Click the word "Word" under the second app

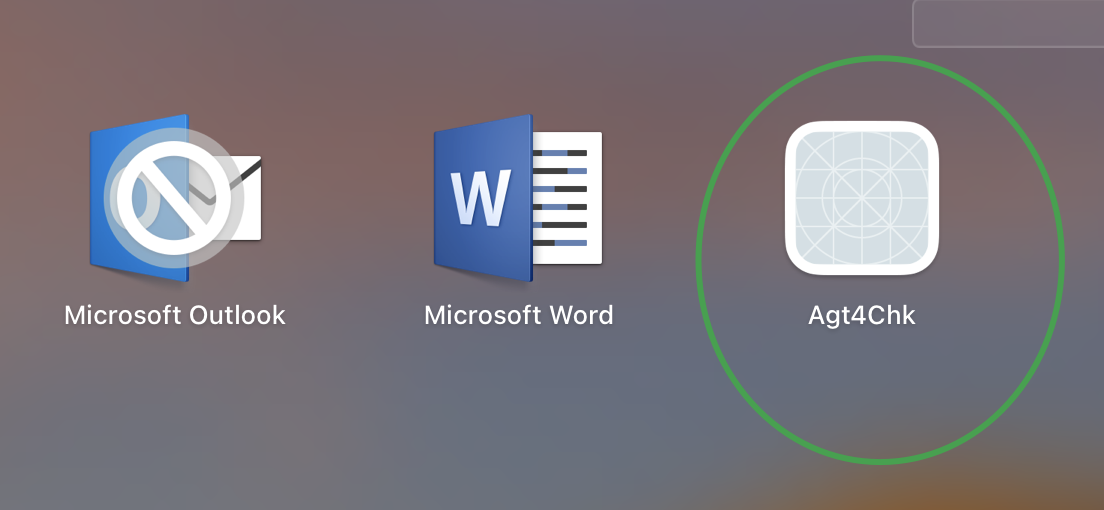(581, 315)
